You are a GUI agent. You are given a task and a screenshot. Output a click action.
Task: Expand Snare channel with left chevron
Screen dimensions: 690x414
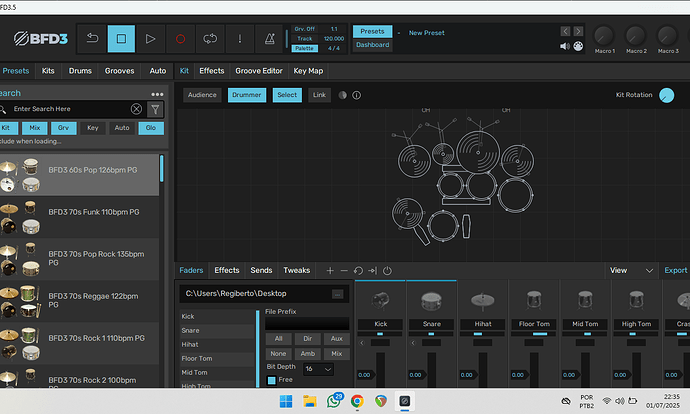click(x=413, y=343)
